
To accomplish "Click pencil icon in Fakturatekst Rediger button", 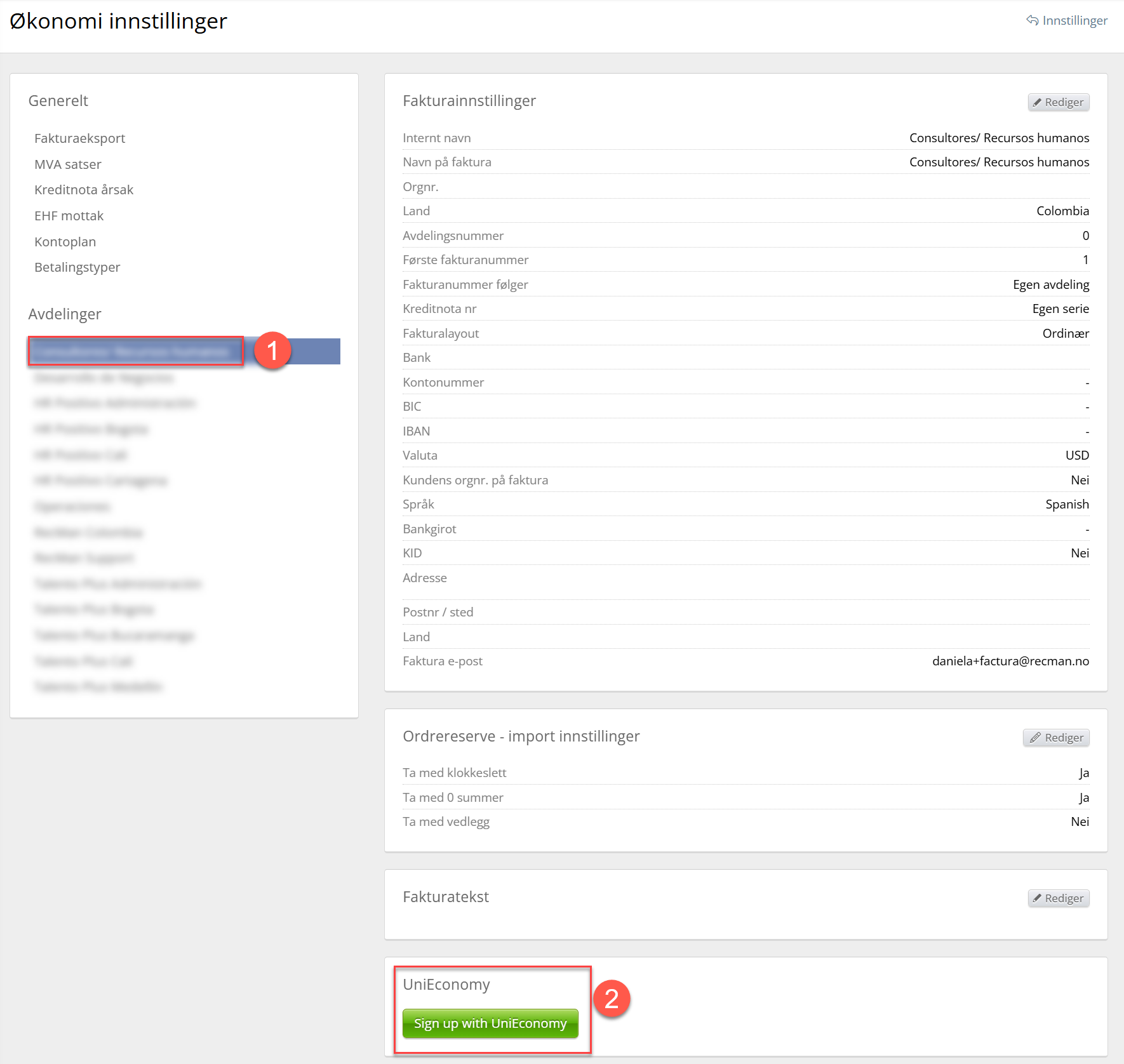I will (x=1037, y=898).
